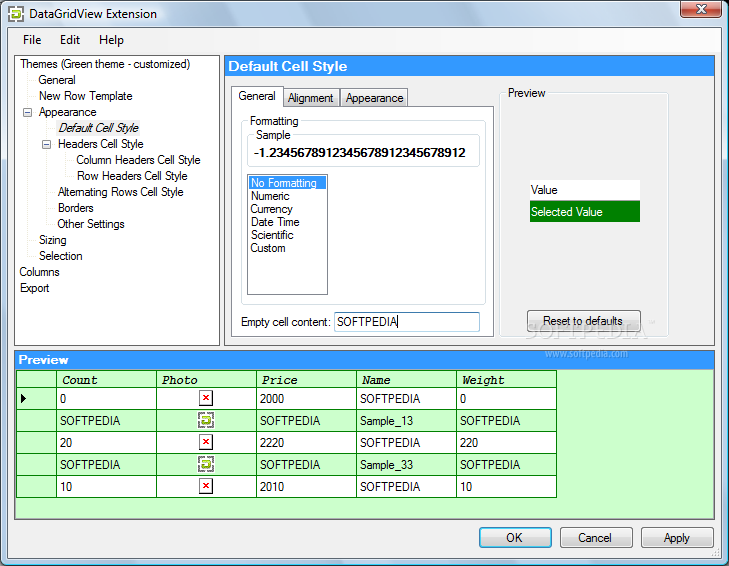This screenshot has width=729, height=566.
Task: Open the Edit menu
Action: (70, 40)
